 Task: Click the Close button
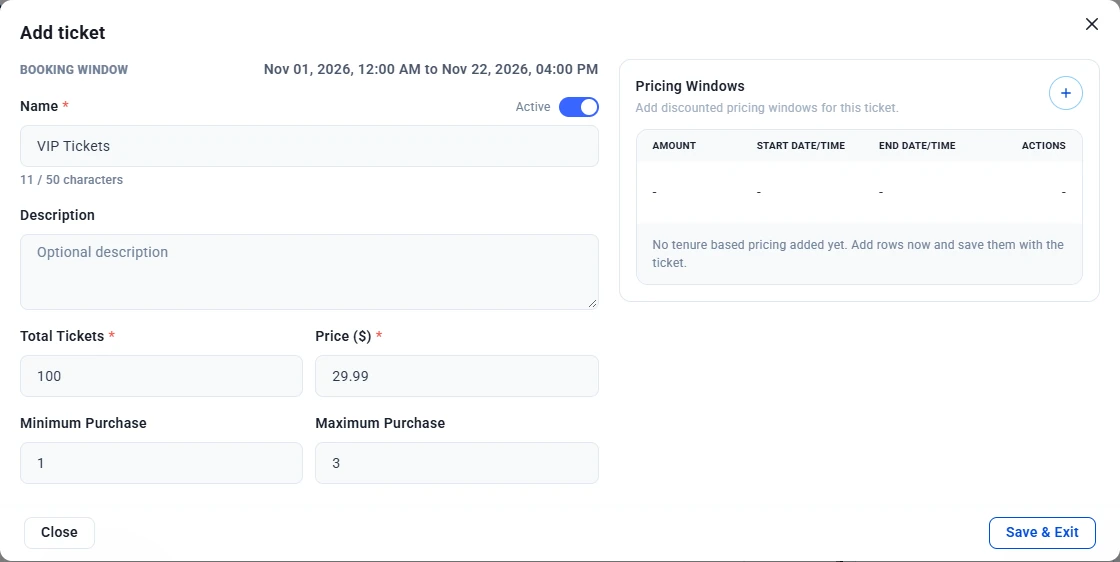[x=59, y=533]
